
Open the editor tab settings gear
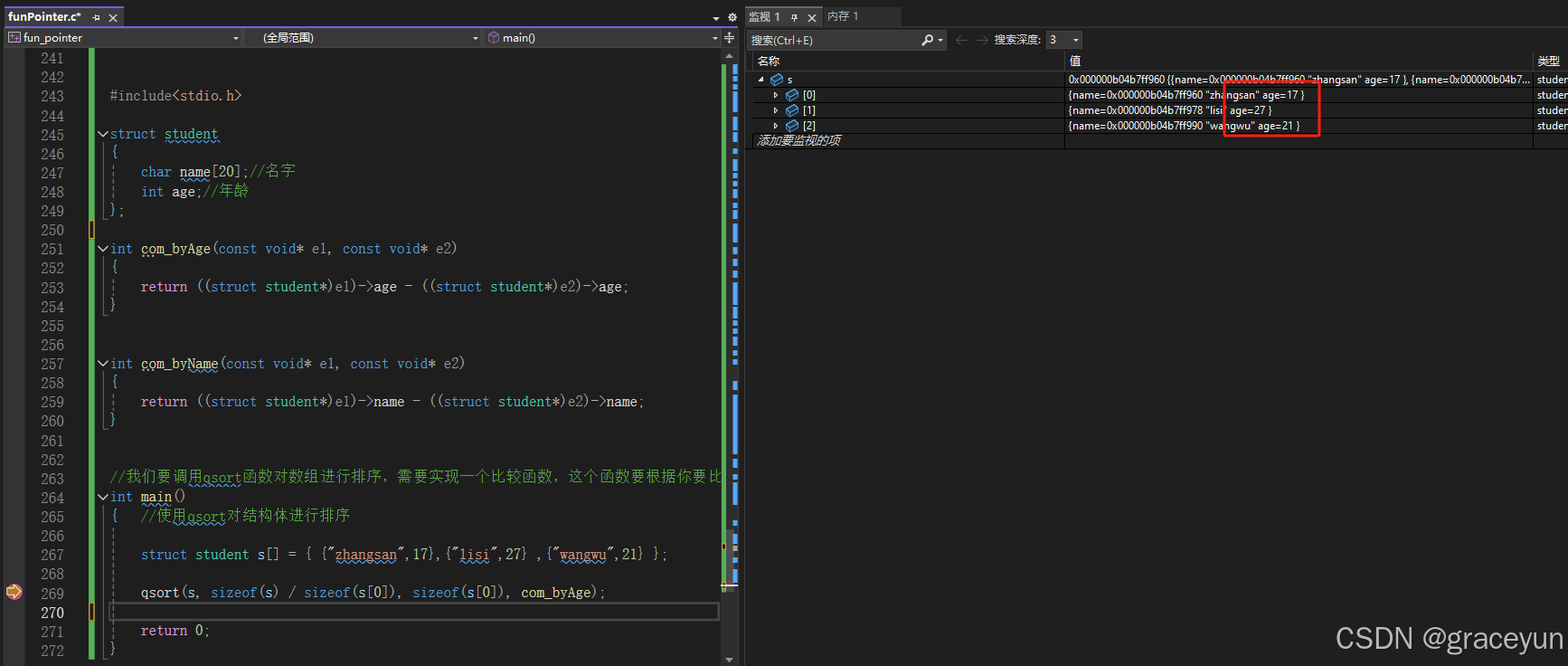click(x=732, y=17)
